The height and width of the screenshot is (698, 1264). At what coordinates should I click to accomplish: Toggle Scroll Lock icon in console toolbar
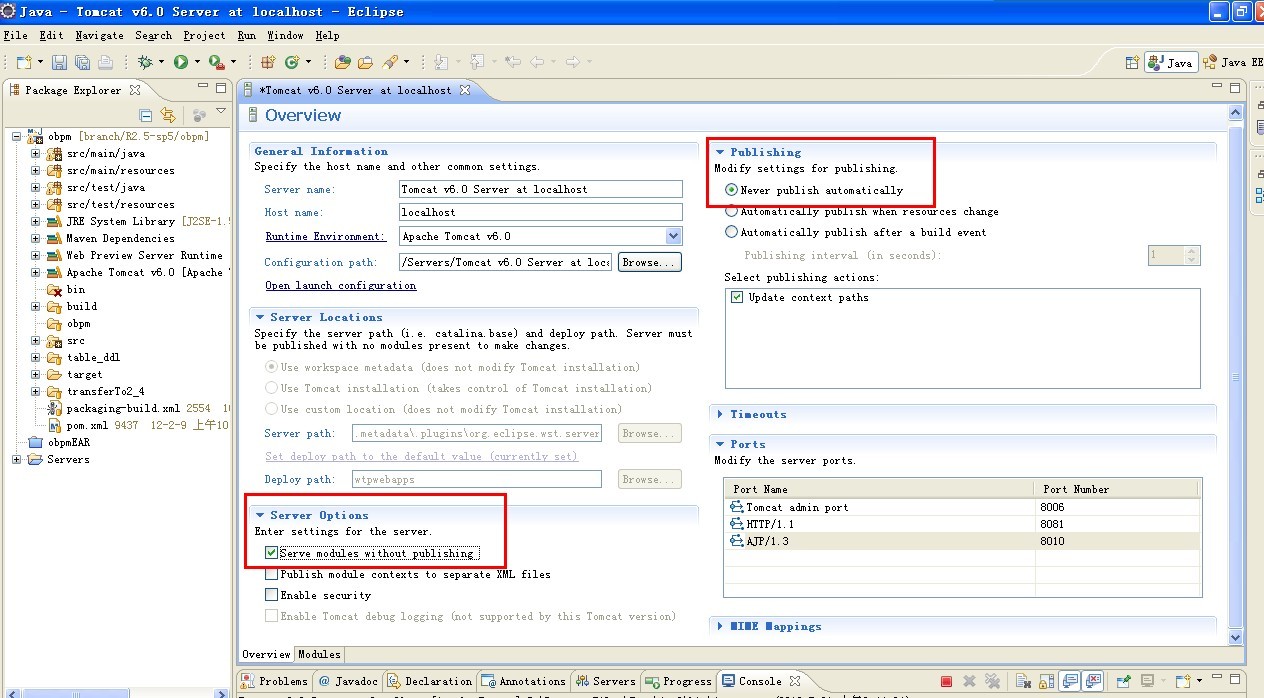(x=1045, y=681)
